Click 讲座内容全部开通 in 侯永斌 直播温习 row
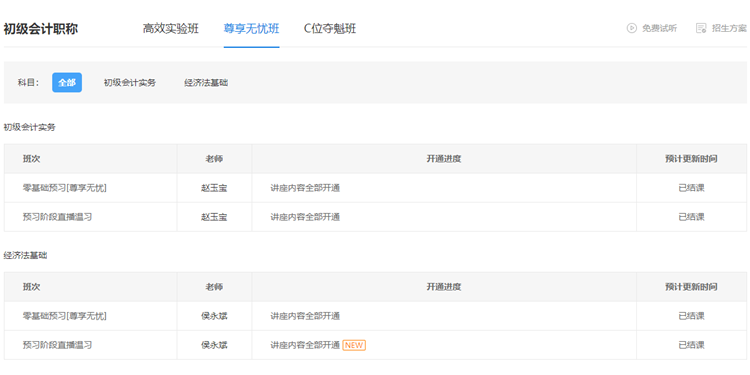The width and height of the screenshot is (750, 375). [305, 345]
